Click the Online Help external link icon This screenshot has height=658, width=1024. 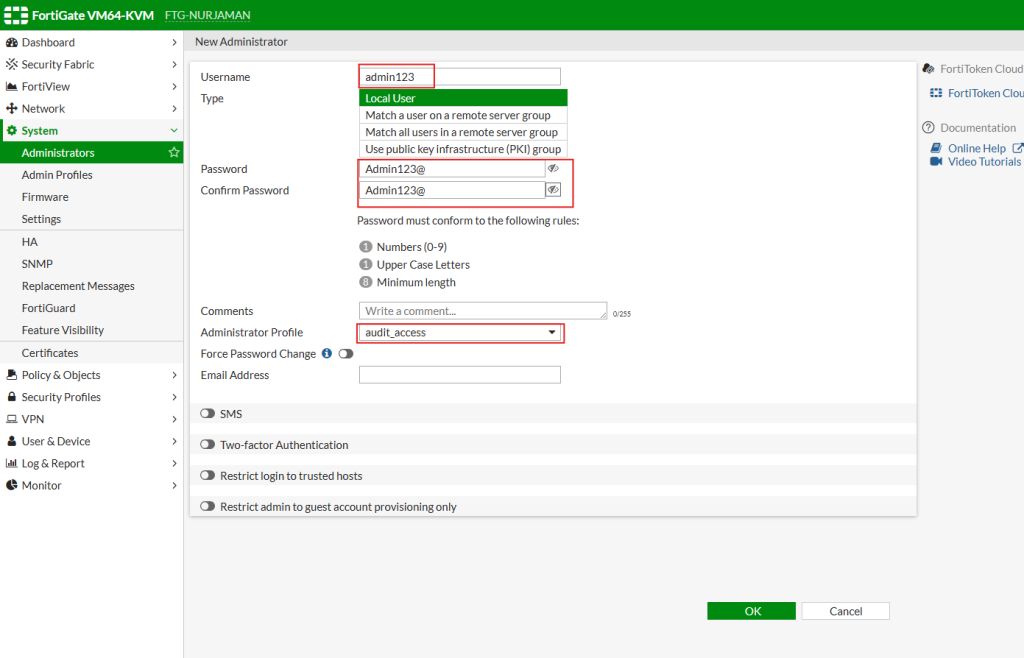(x=1018, y=149)
